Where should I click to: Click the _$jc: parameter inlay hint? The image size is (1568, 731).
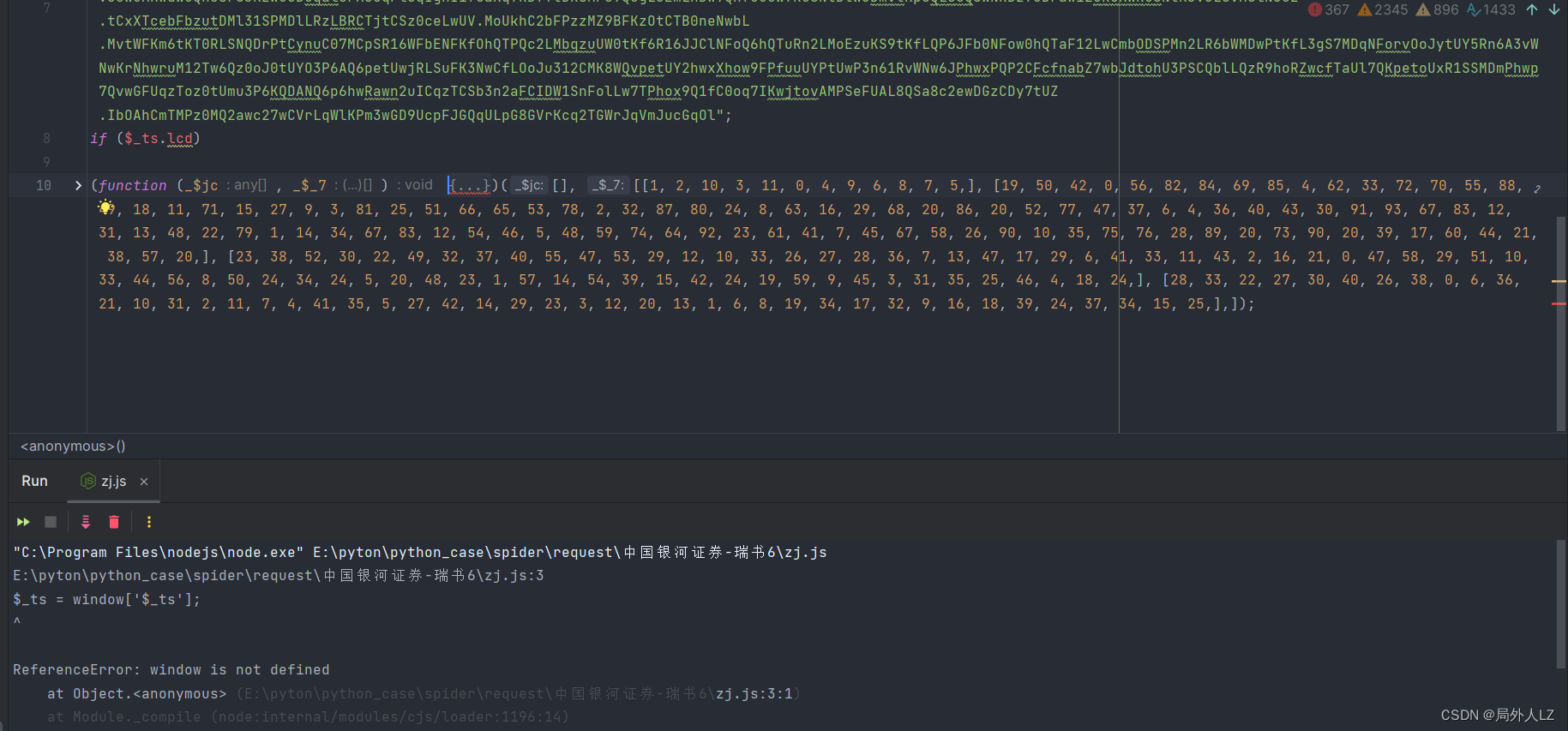(x=529, y=185)
